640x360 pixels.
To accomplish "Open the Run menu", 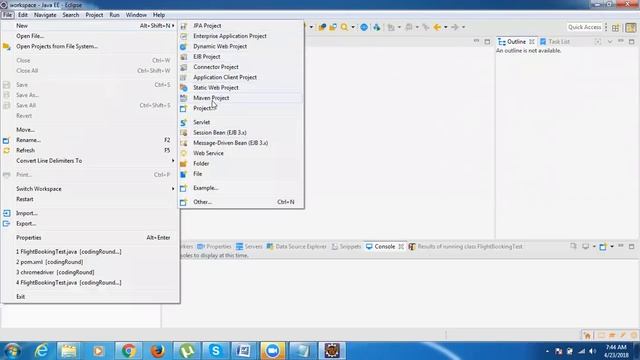I will pos(115,15).
